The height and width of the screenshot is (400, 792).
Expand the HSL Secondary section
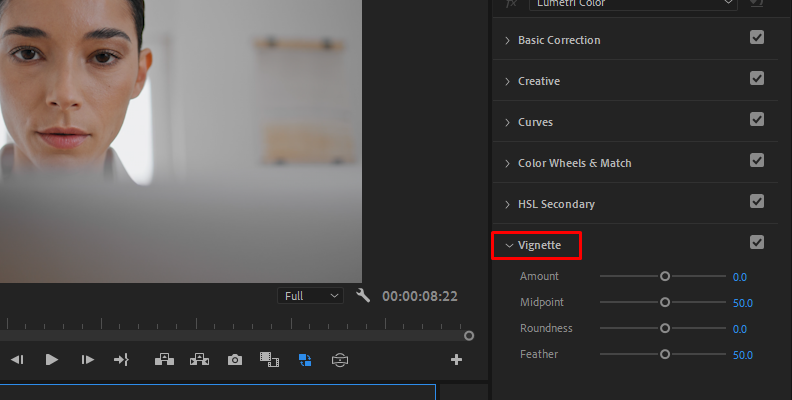point(508,204)
